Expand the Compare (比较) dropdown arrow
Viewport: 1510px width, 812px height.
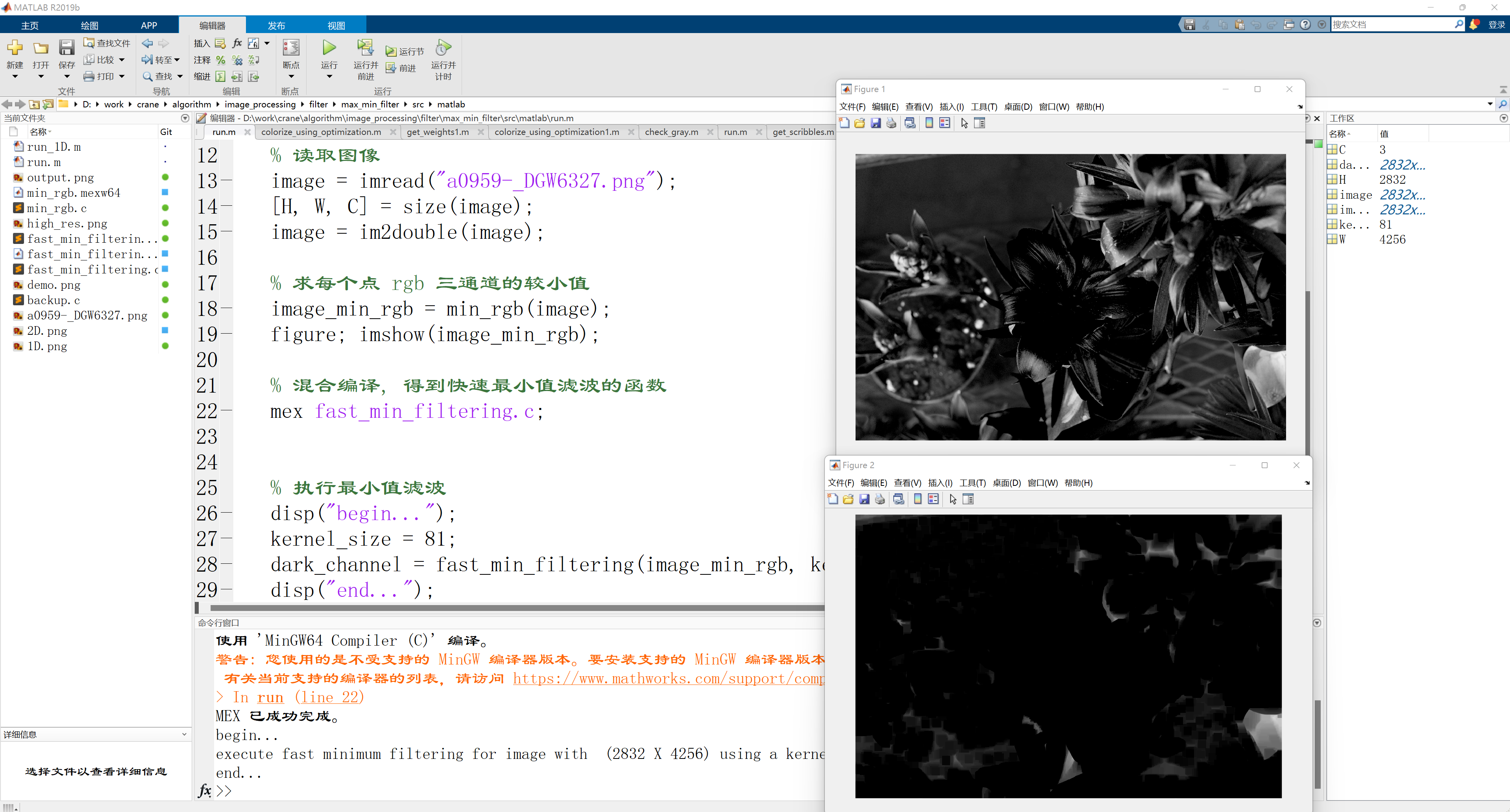tap(122, 60)
